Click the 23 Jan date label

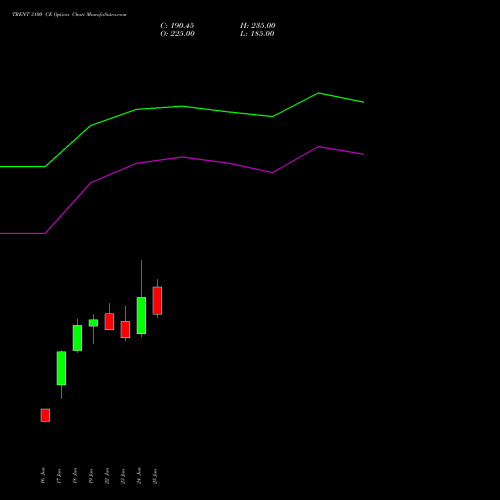[123, 476]
